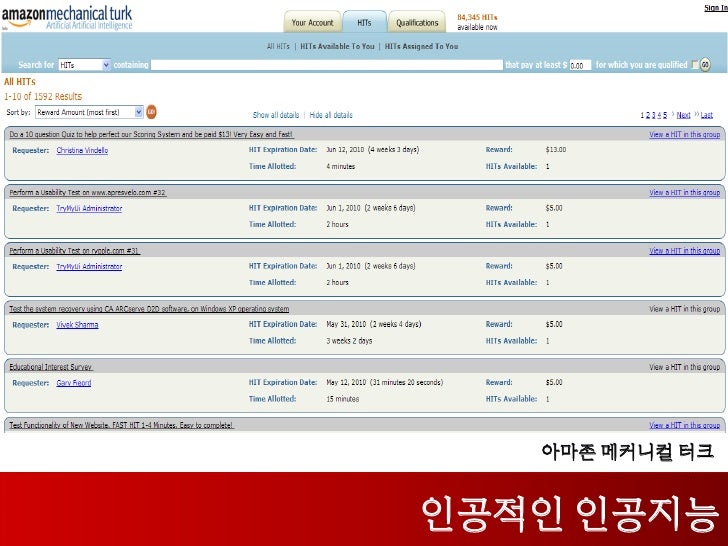728x546 pixels.
Task: Open requester Vivek Sharma's profile
Action: [x=77, y=325]
